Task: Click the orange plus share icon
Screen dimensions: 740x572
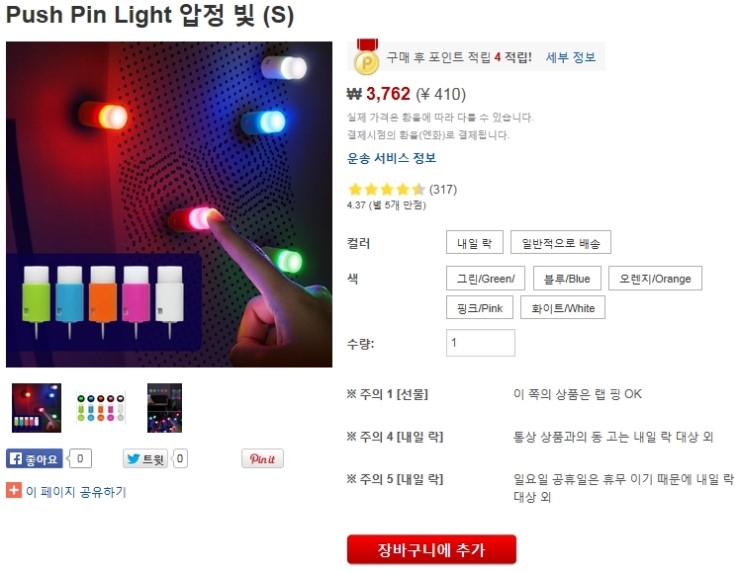Action: (13, 491)
